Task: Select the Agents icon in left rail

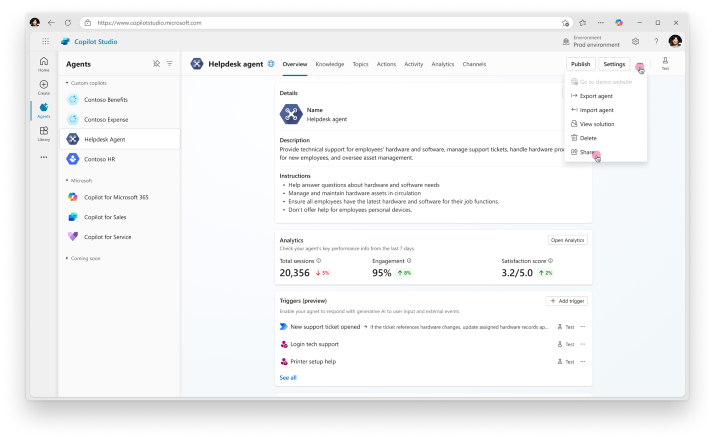Action: (x=44, y=110)
